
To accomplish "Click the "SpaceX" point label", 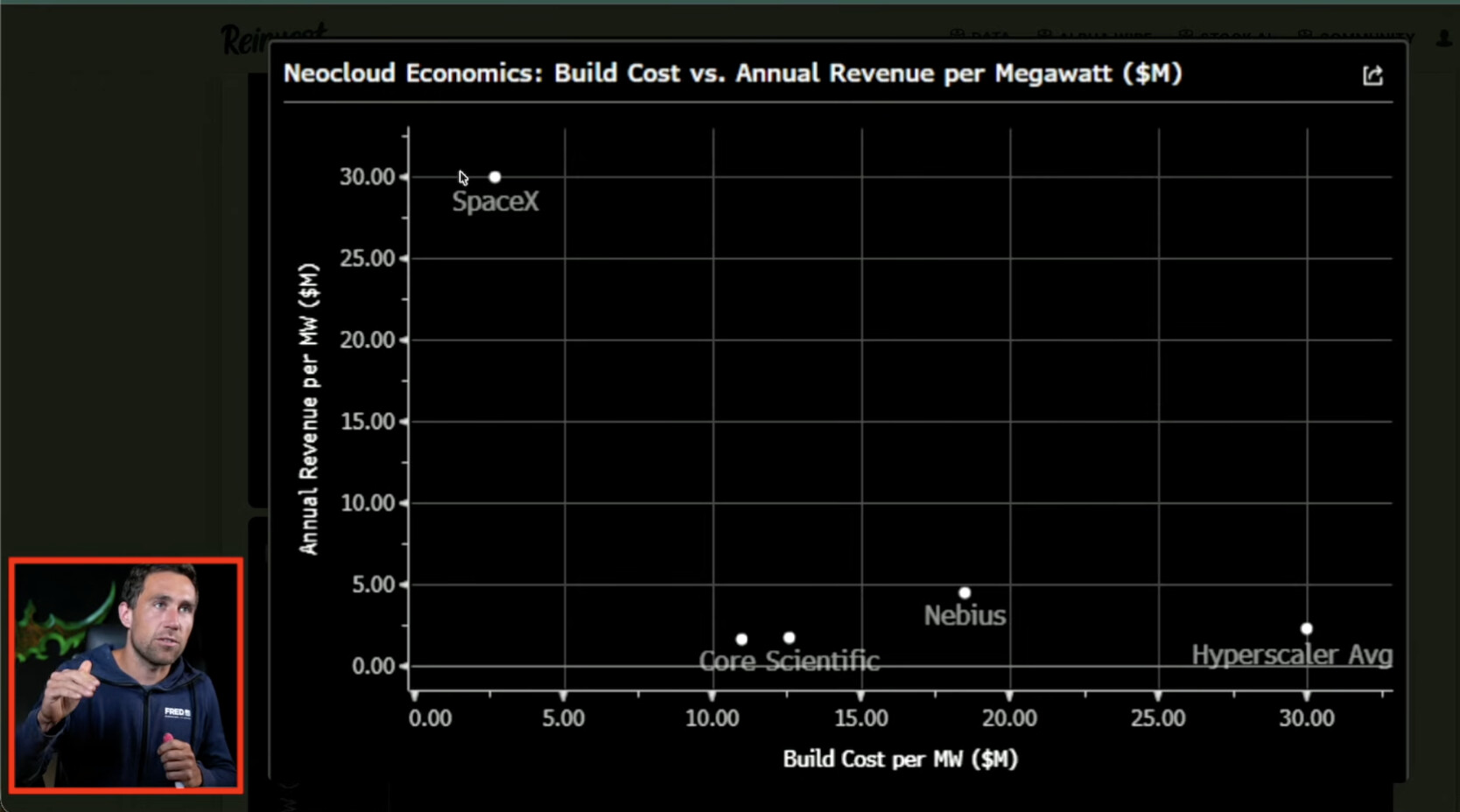I will [x=495, y=201].
